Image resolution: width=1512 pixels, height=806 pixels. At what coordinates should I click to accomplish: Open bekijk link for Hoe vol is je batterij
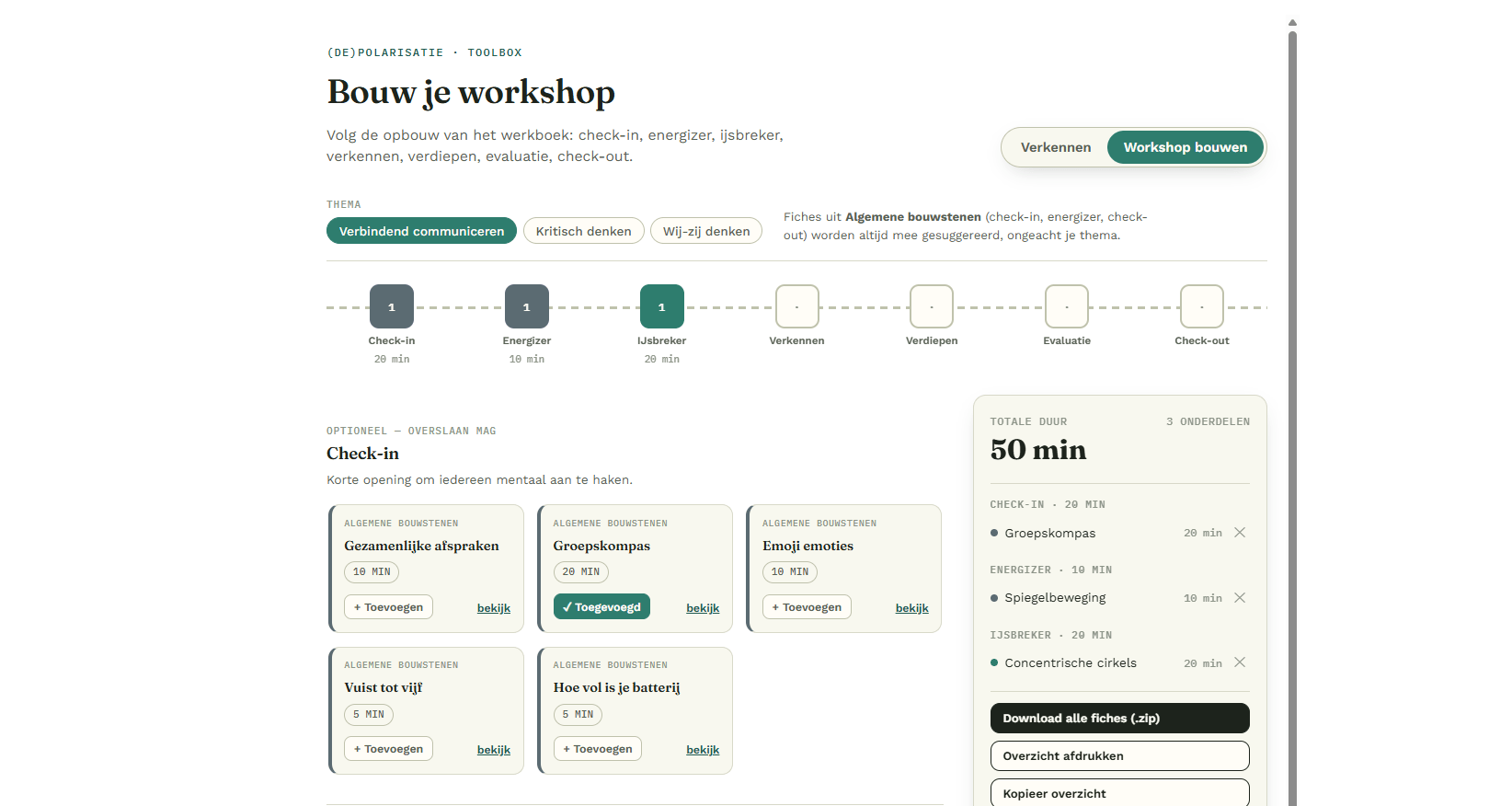pos(703,750)
